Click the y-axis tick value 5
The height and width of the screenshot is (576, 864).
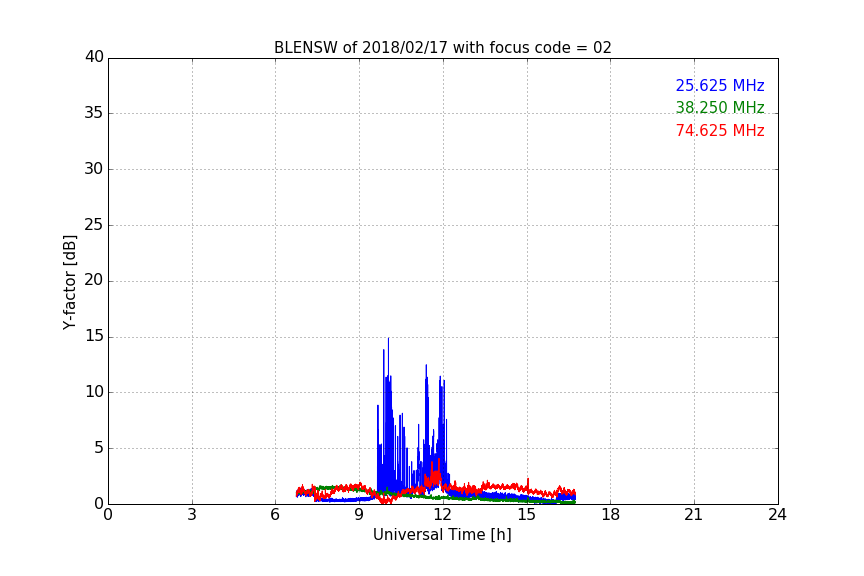click(x=99, y=448)
